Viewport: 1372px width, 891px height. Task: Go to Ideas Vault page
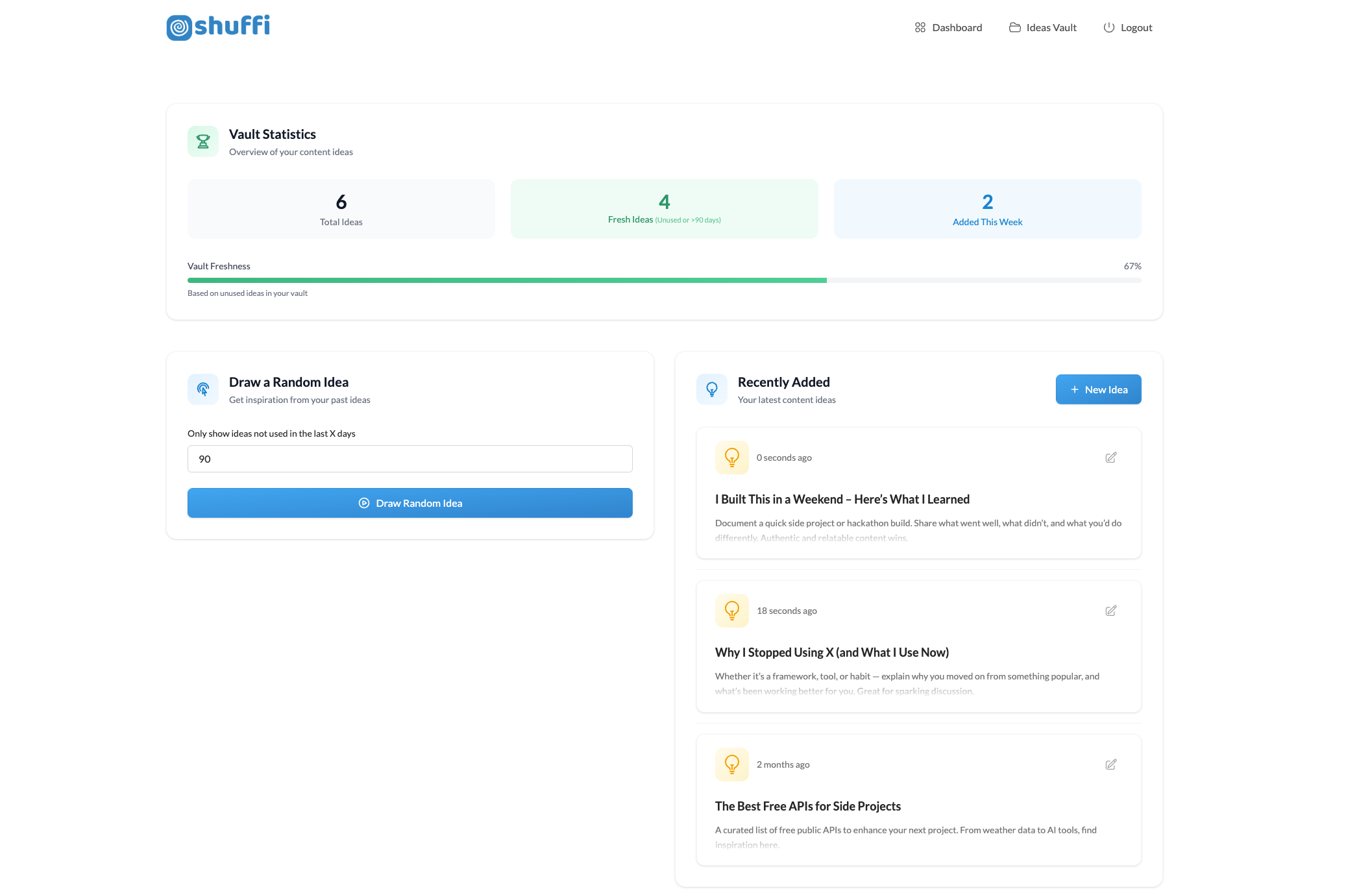point(1043,27)
